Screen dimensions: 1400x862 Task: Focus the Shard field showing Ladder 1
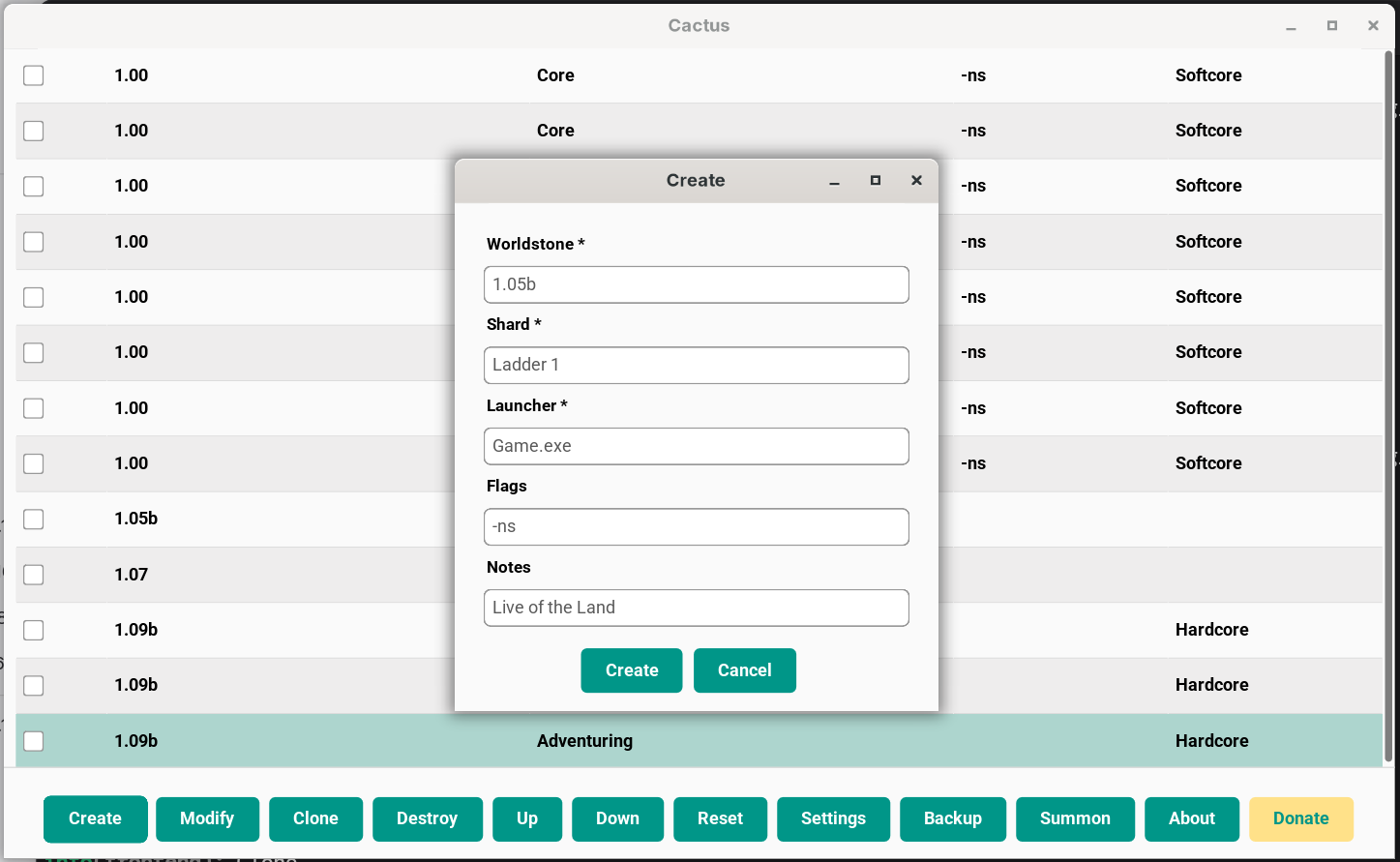[x=696, y=365]
